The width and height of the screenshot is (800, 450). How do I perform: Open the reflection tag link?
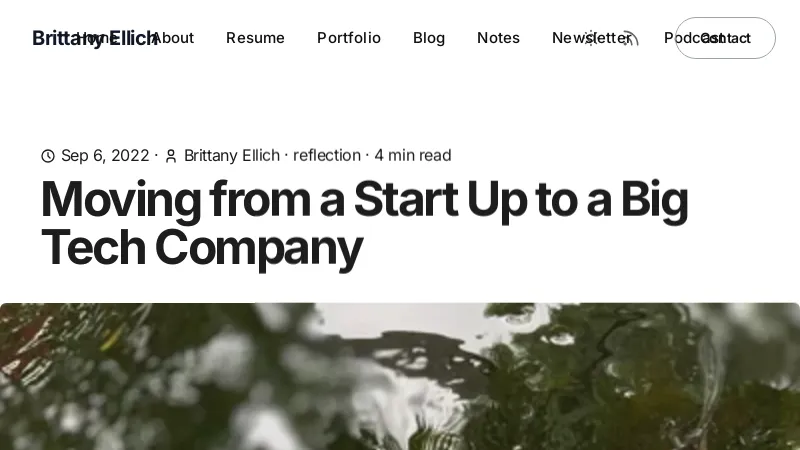coord(327,156)
